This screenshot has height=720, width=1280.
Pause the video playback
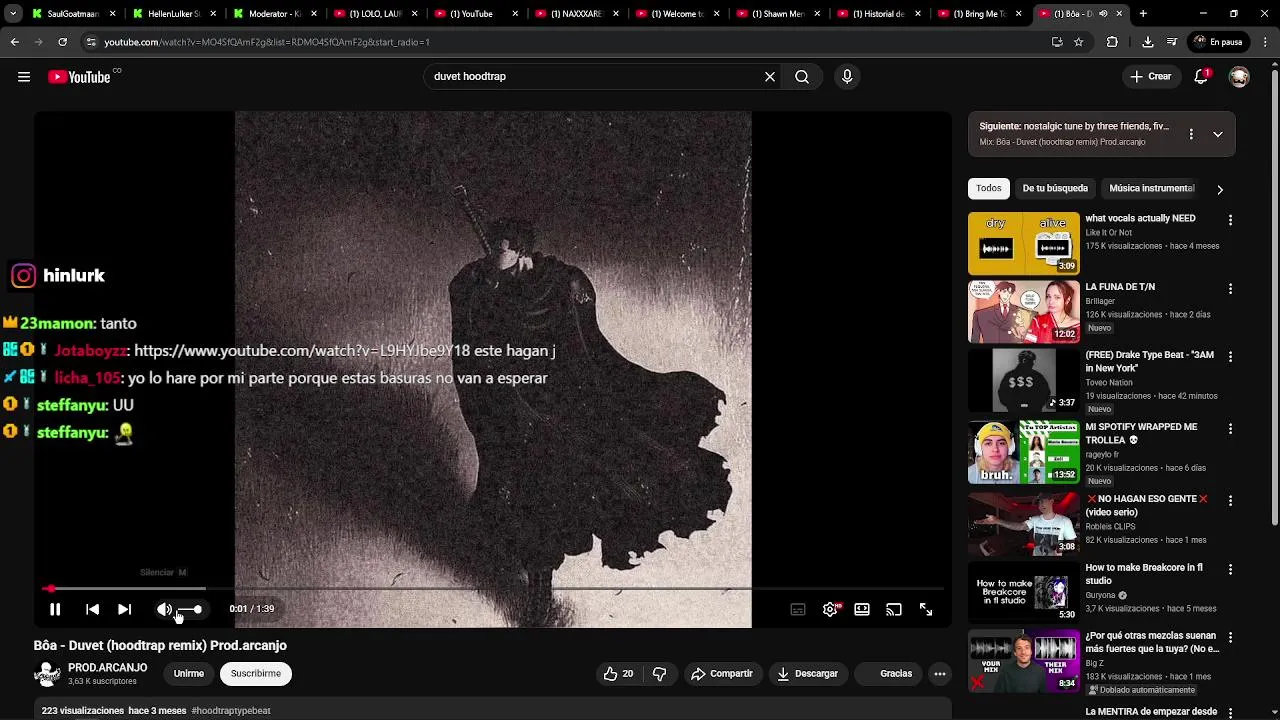pyautogui.click(x=55, y=609)
